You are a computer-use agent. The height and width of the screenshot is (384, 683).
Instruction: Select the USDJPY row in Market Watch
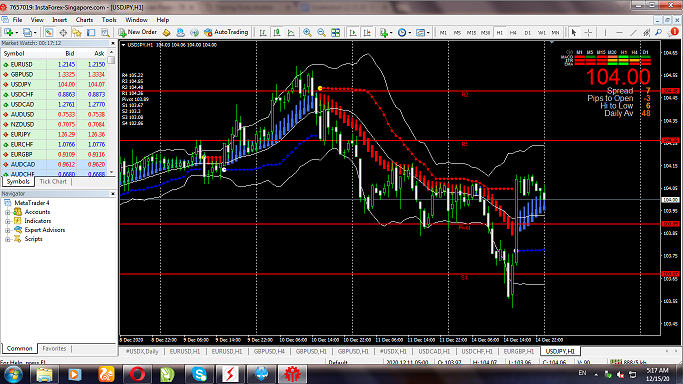(x=54, y=84)
